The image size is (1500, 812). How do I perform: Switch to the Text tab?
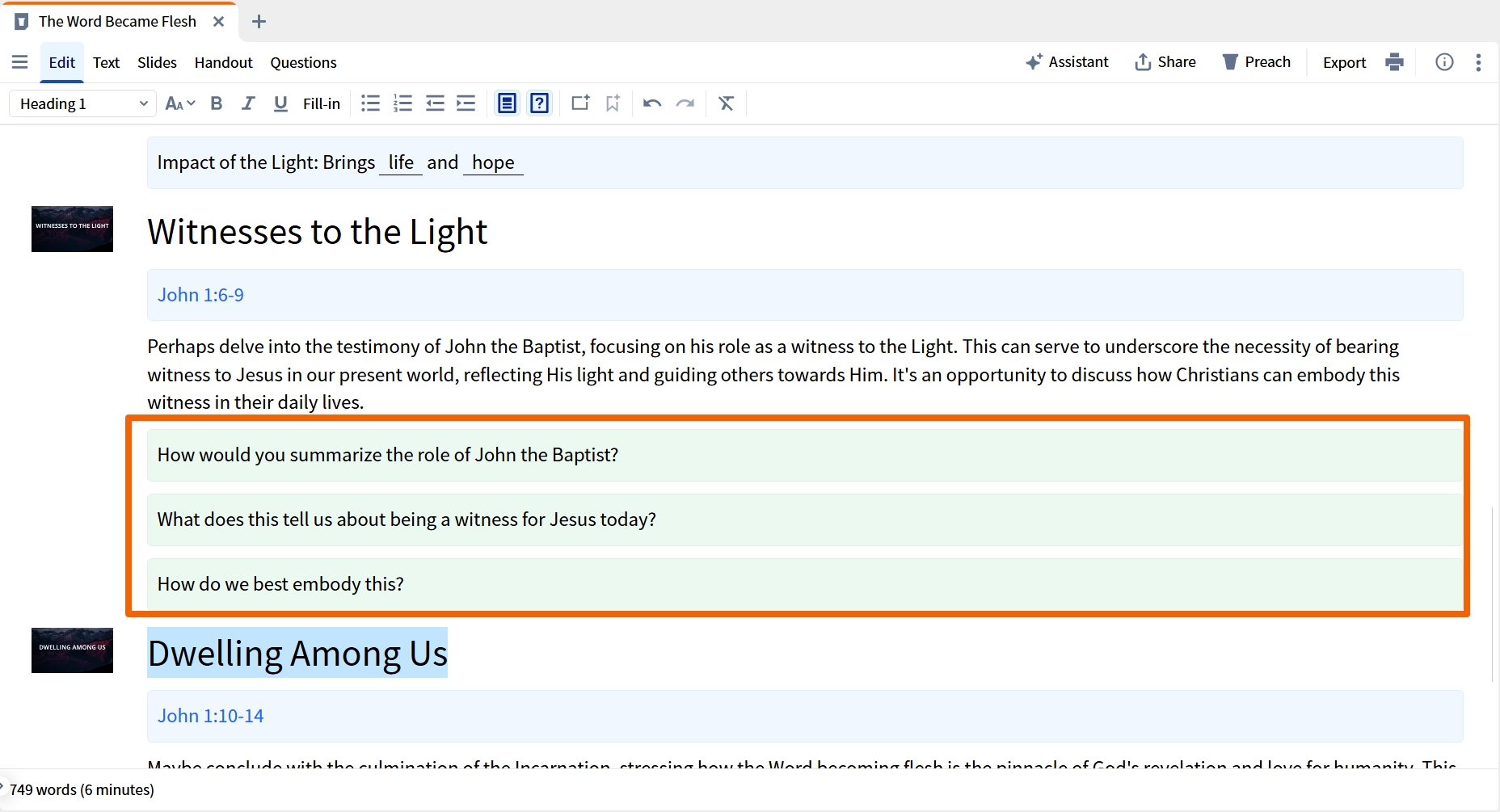pyautogui.click(x=106, y=62)
